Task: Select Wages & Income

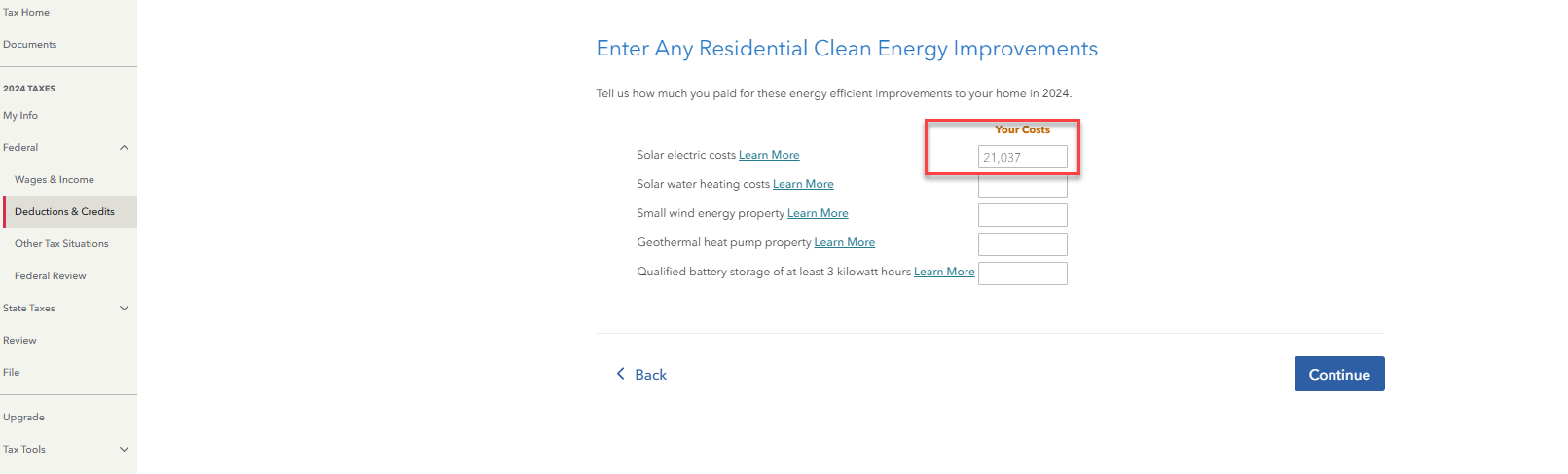Action: click(x=55, y=180)
